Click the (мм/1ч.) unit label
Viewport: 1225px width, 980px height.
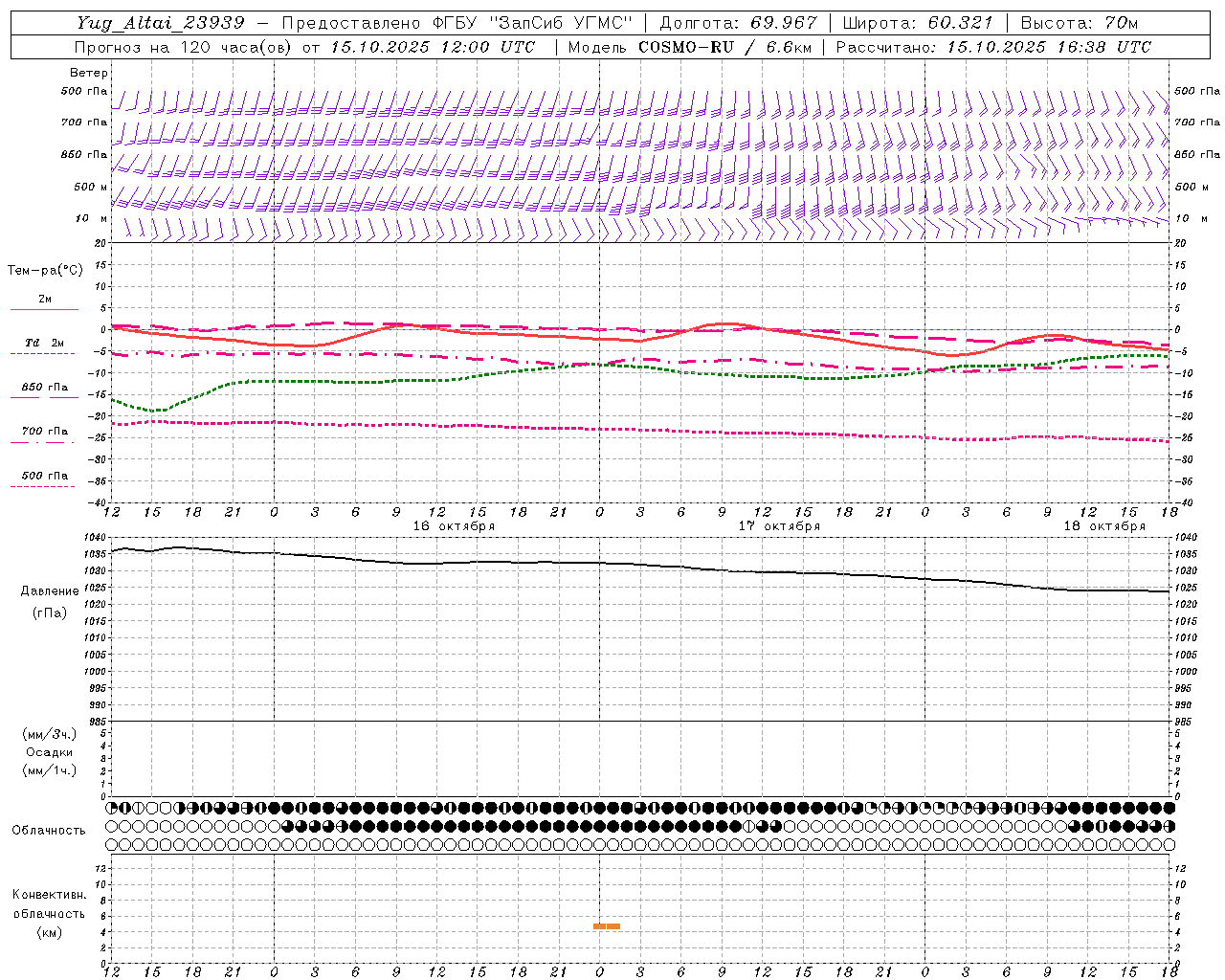click(x=50, y=770)
